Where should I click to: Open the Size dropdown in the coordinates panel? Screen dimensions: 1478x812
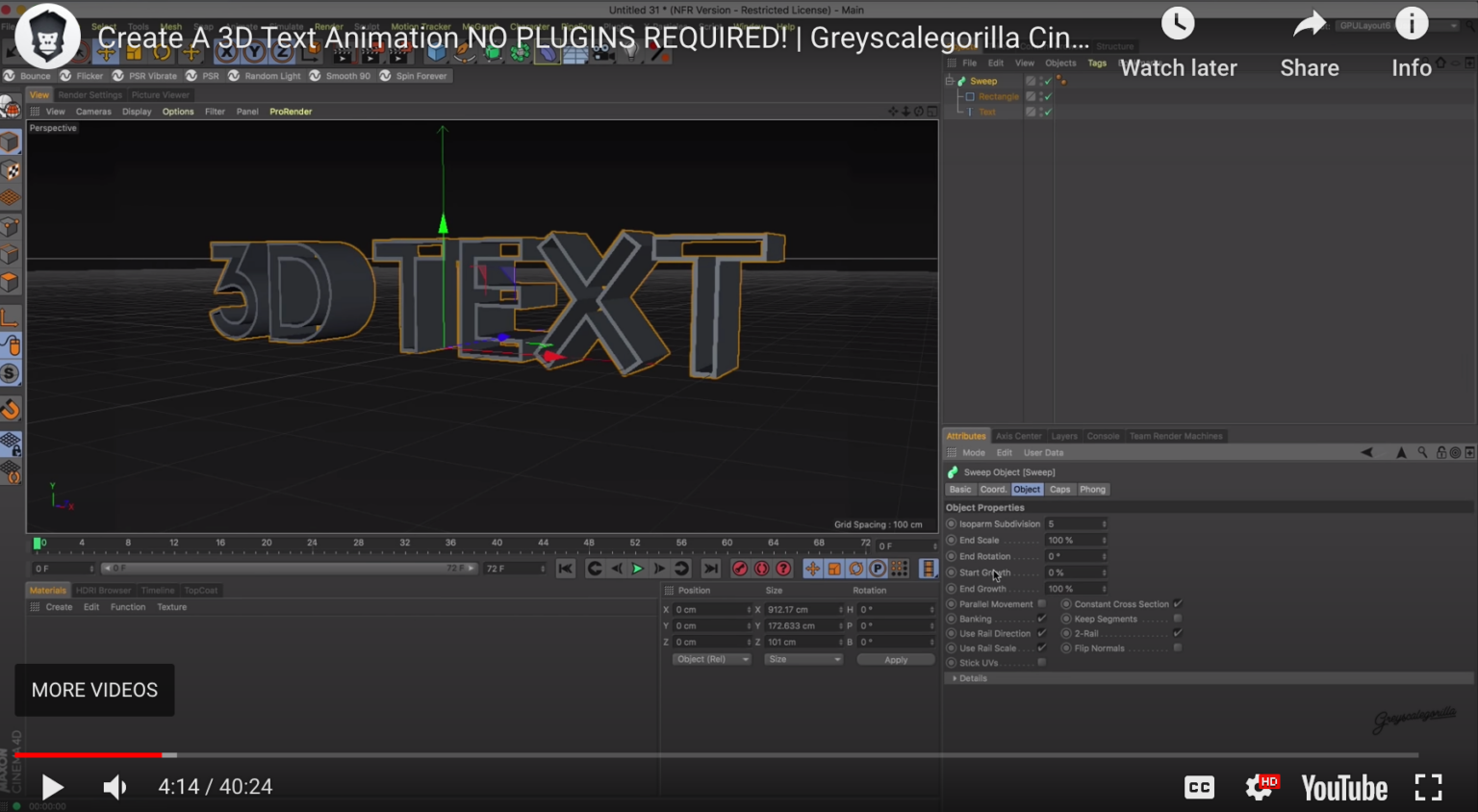point(803,659)
